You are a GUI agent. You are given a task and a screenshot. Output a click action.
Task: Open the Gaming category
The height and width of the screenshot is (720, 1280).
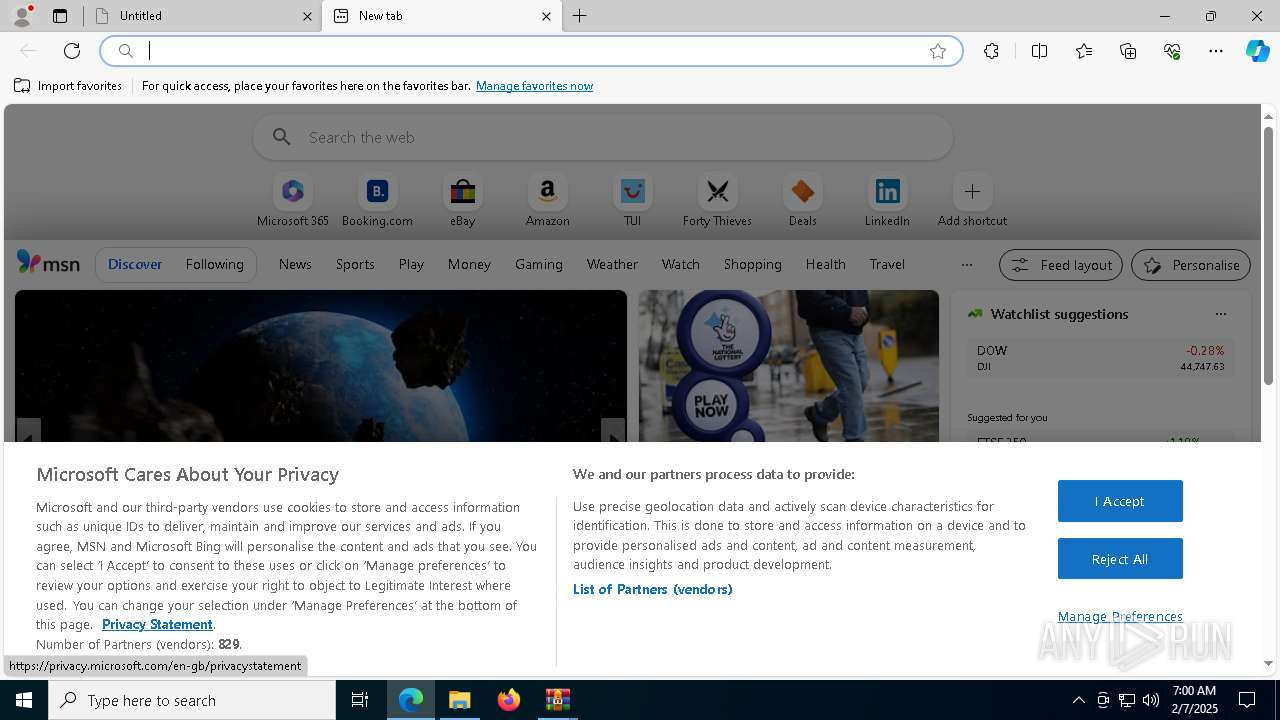(x=539, y=264)
